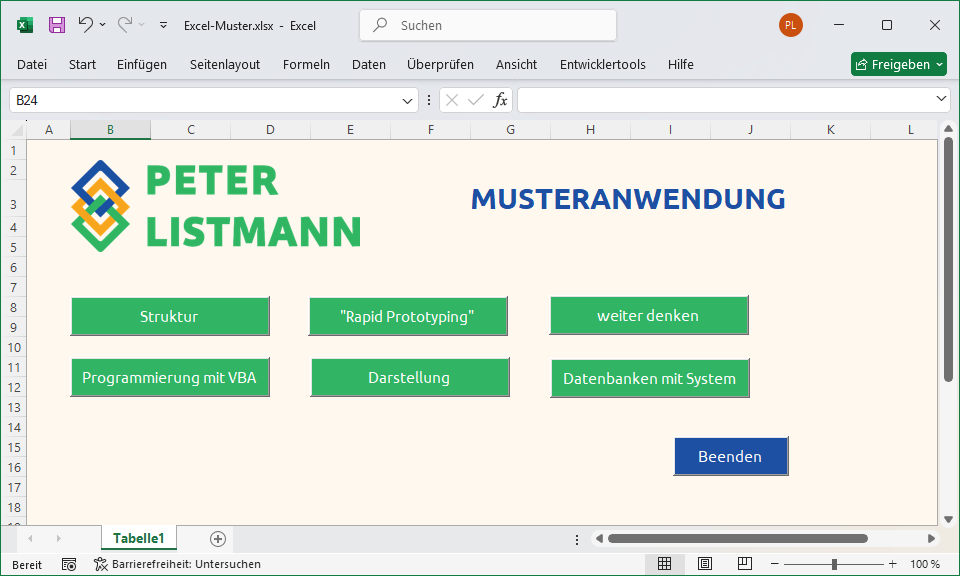Click the Suchen search field
This screenshot has height=576, width=960.
coord(487,25)
